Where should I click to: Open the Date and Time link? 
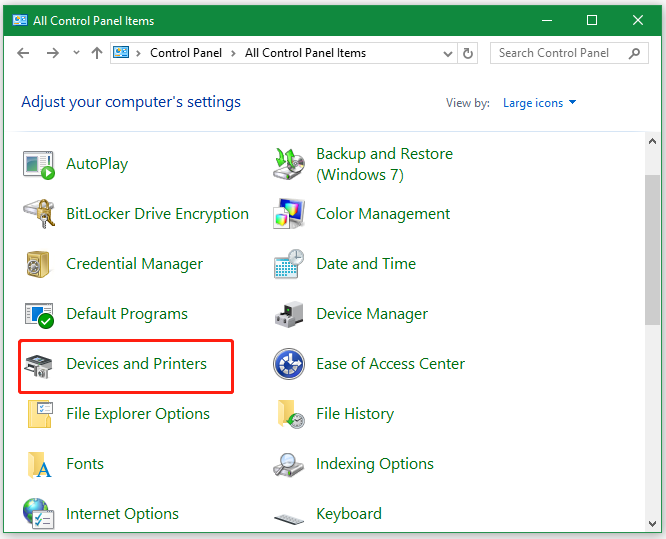point(366,264)
